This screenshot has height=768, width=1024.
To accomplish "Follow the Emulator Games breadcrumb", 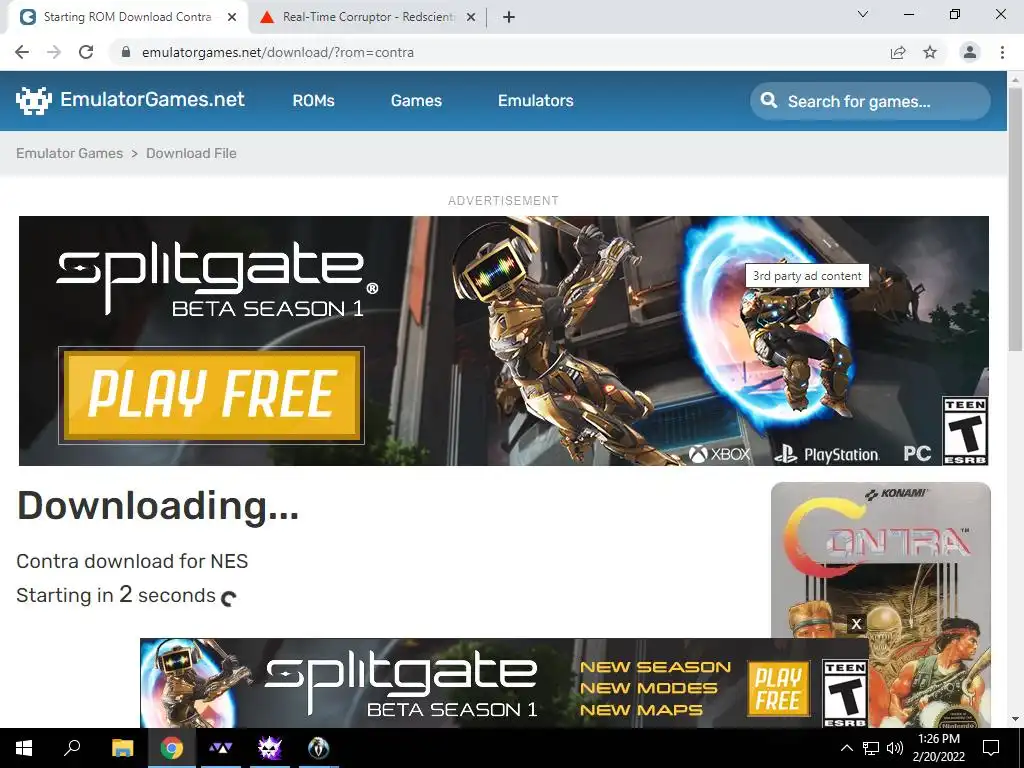I will click(69, 153).
